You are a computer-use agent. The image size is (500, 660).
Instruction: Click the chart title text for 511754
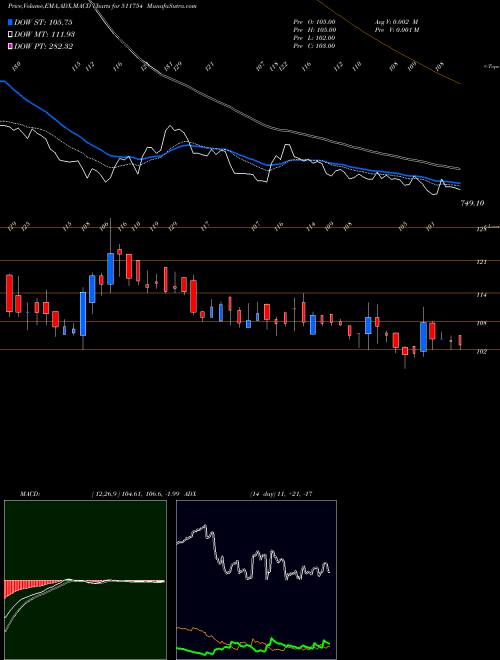(102, 6)
